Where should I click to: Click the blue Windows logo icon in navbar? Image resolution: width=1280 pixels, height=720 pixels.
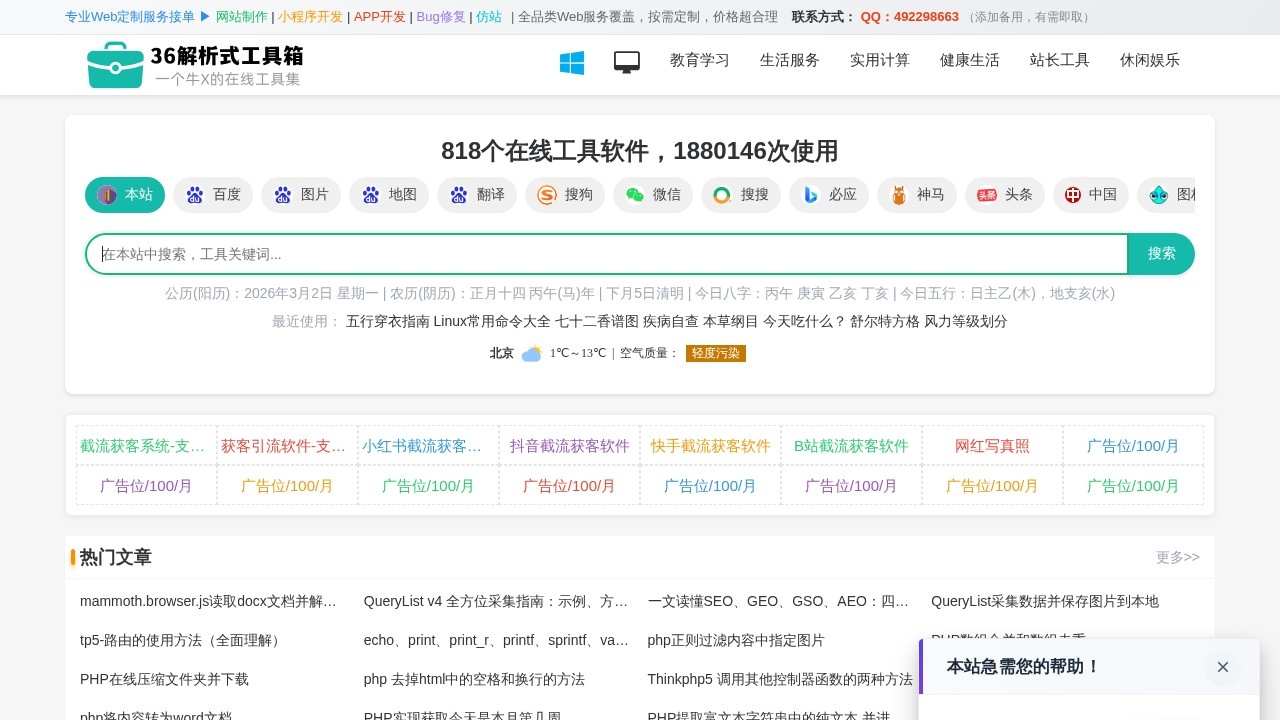point(572,62)
